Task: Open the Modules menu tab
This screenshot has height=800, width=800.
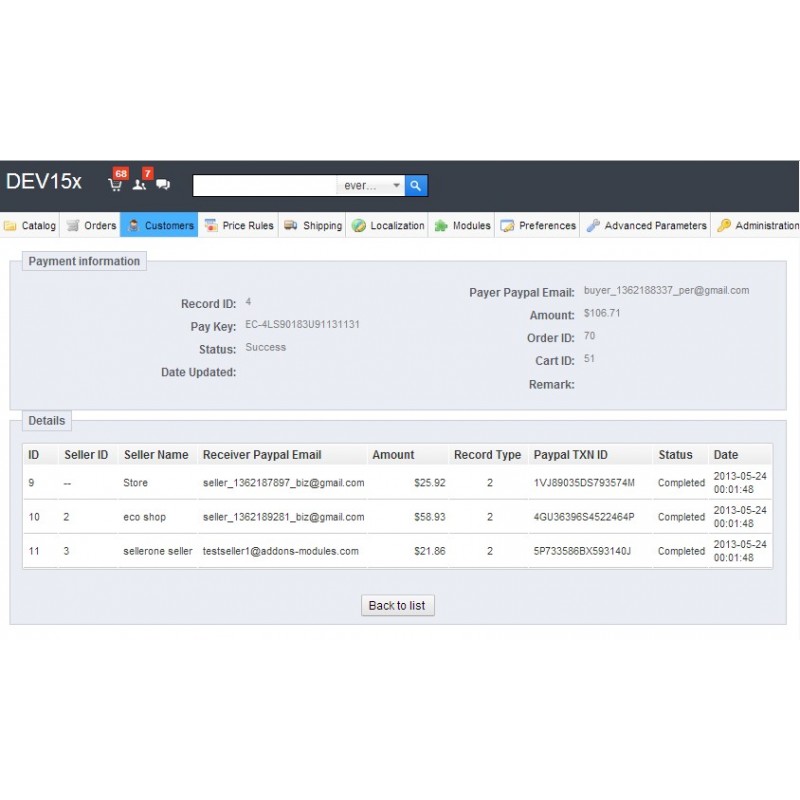Action: 461,225
